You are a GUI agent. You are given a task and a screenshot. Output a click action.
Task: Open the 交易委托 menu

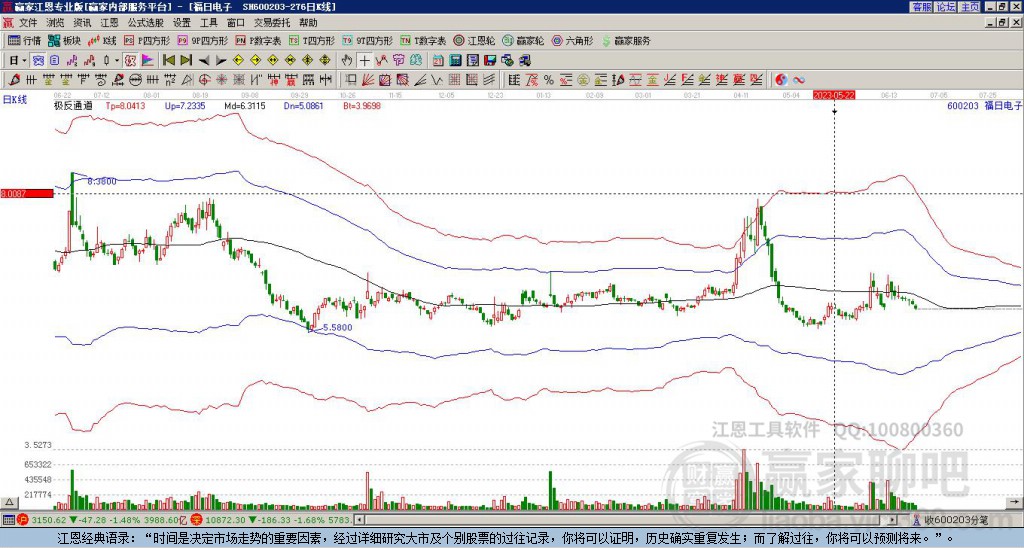pyautogui.click(x=272, y=23)
